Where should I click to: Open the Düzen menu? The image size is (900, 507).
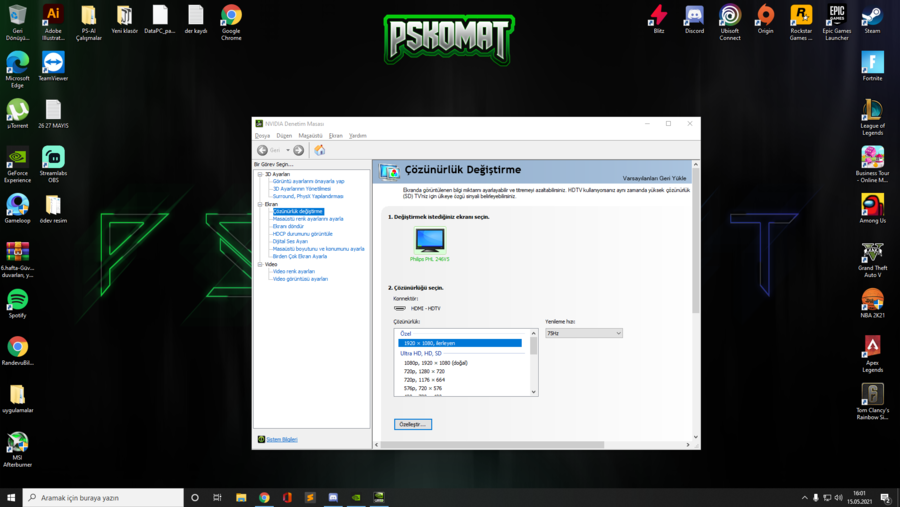(284, 136)
